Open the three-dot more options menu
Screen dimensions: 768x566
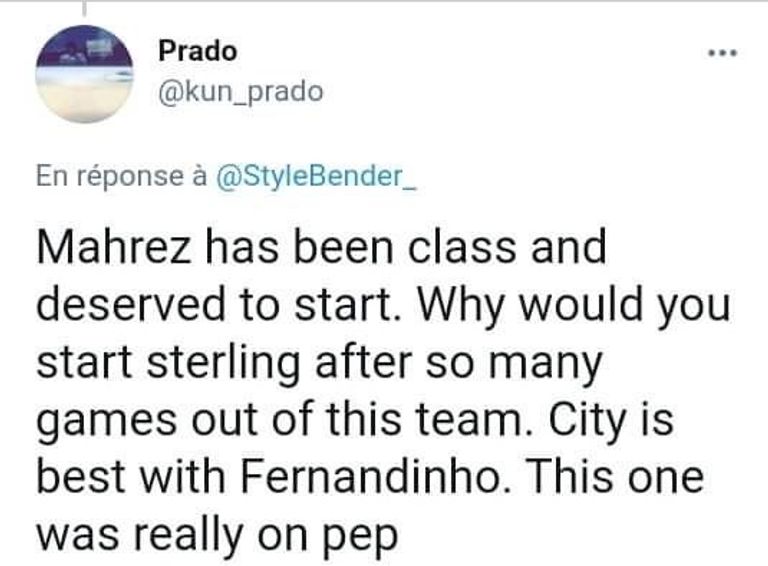(723, 53)
